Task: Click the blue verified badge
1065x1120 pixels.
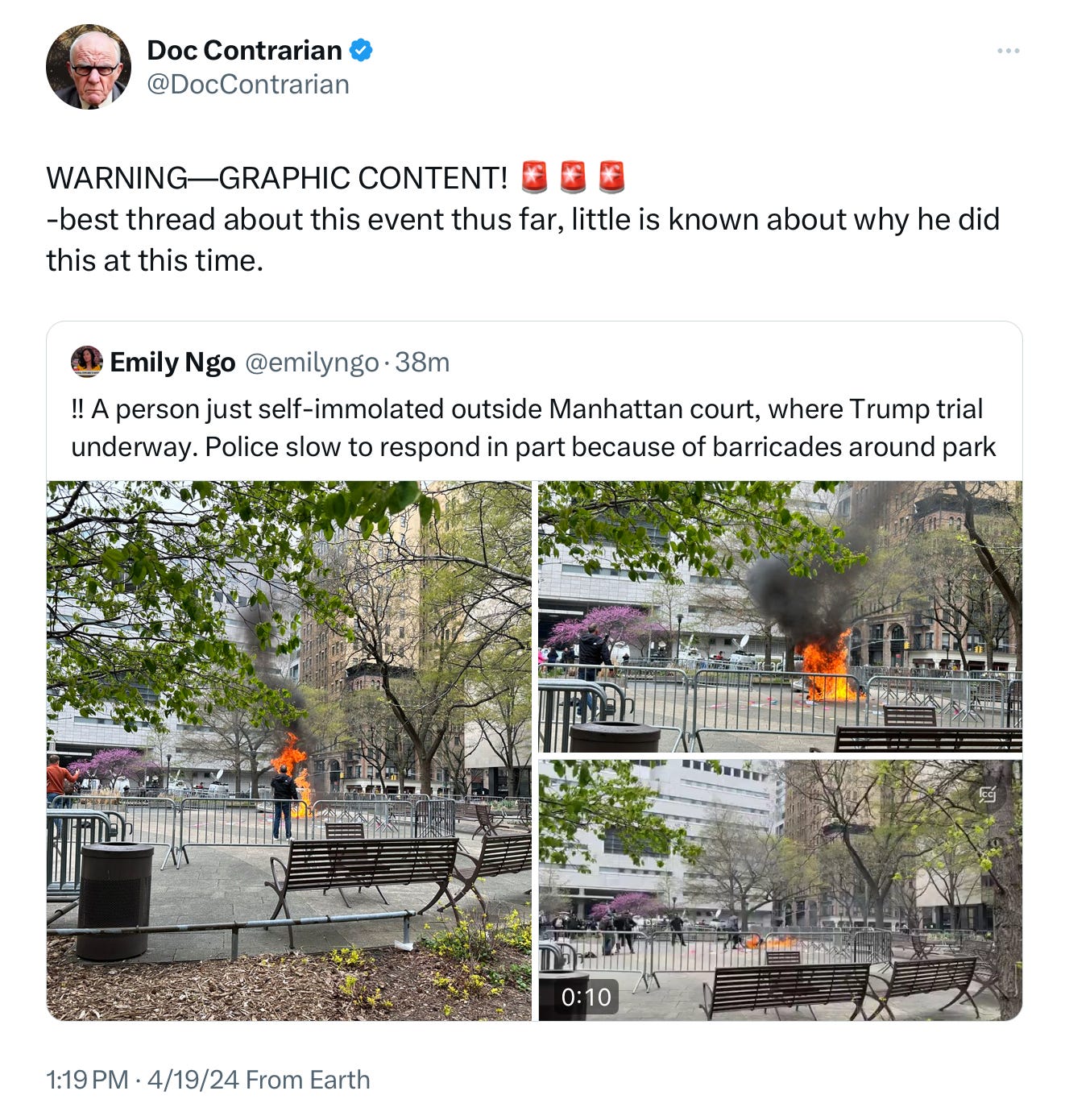Action: (x=361, y=50)
